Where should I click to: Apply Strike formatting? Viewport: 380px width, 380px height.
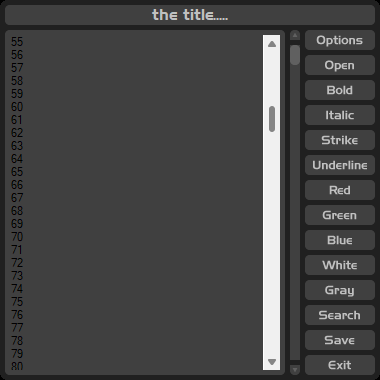pyautogui.click(x=340, y=140)
